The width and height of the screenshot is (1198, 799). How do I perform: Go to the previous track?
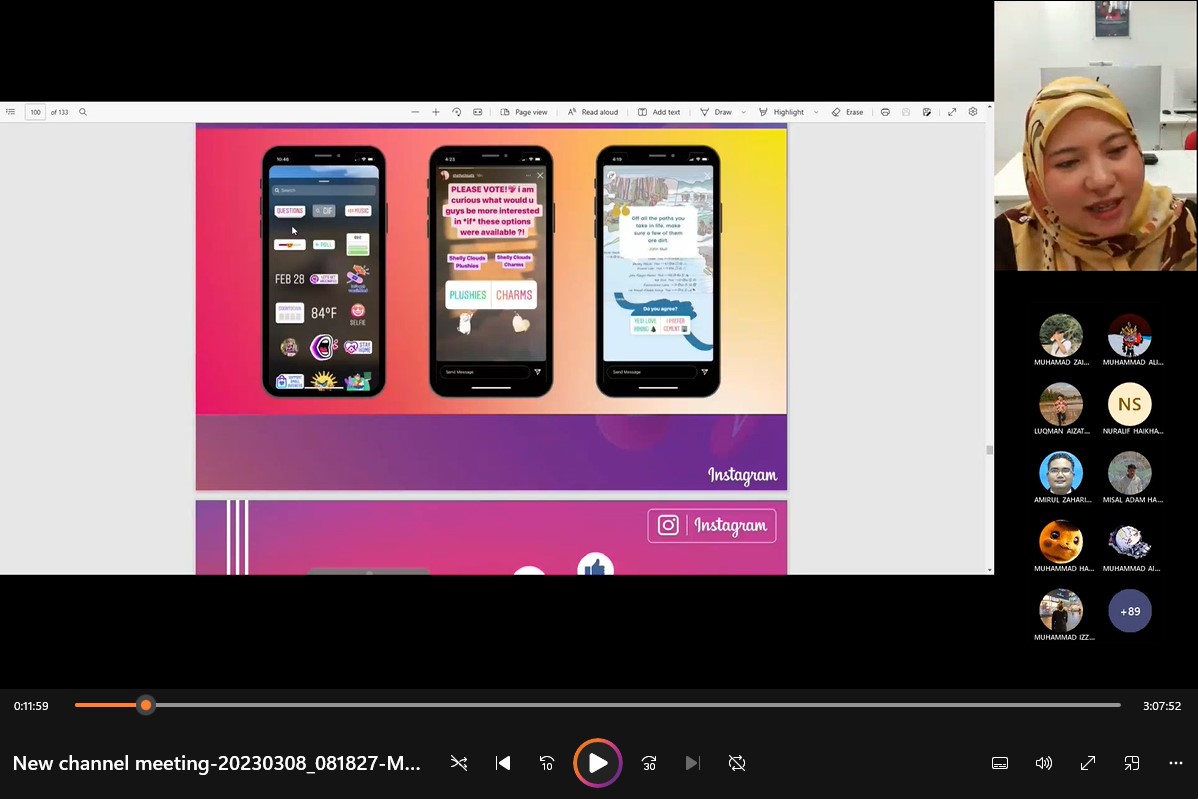pyautogui.click(x=503, y=763)
